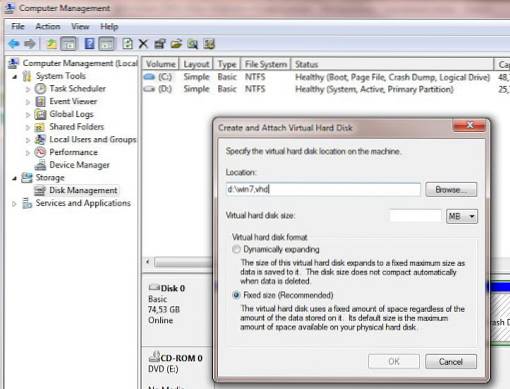Click the CD-ROM 0 drive icon
Viewport: 510px width, 389px height.
point(154,357)
